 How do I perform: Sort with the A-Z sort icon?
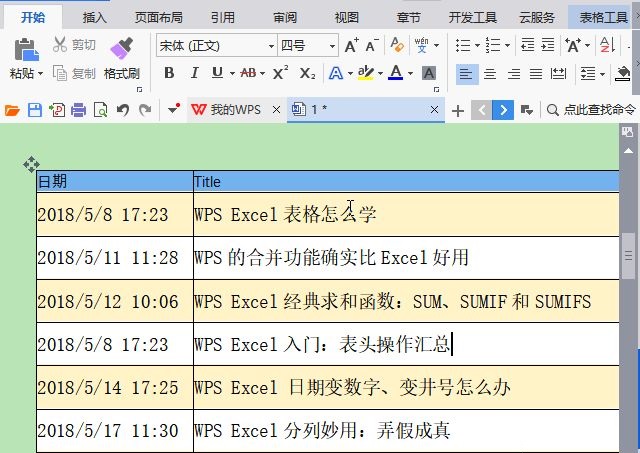pyautogui.click(x=607, y=45)
